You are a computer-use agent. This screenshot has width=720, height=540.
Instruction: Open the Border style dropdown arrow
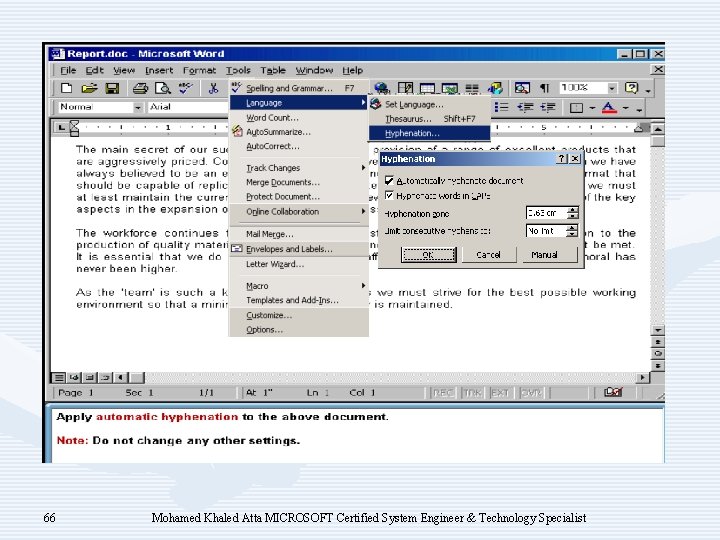pyautogui.click(x=592, y=108)
